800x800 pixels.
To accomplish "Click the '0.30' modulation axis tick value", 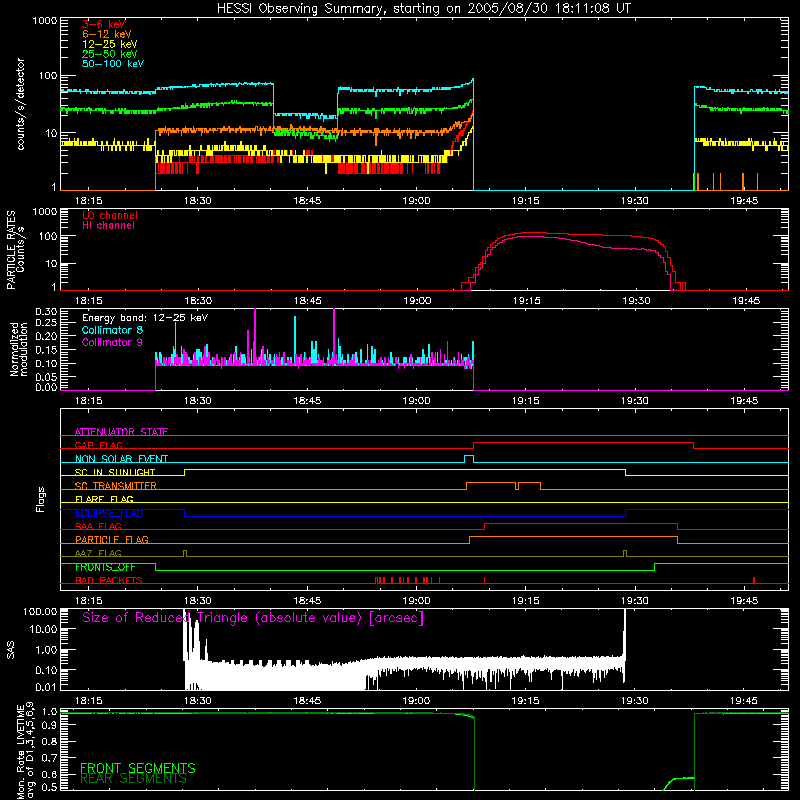I will click(46, 312).
